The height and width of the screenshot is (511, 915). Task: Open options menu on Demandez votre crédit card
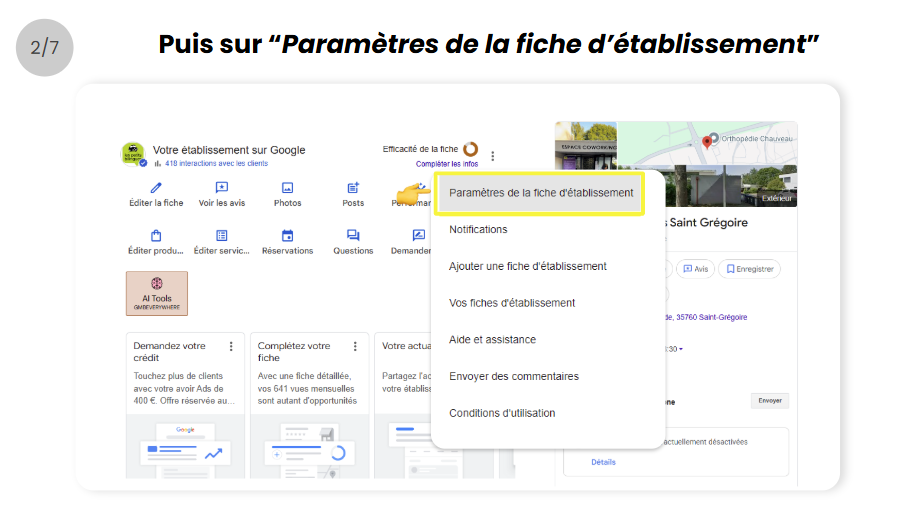(231, 346)
